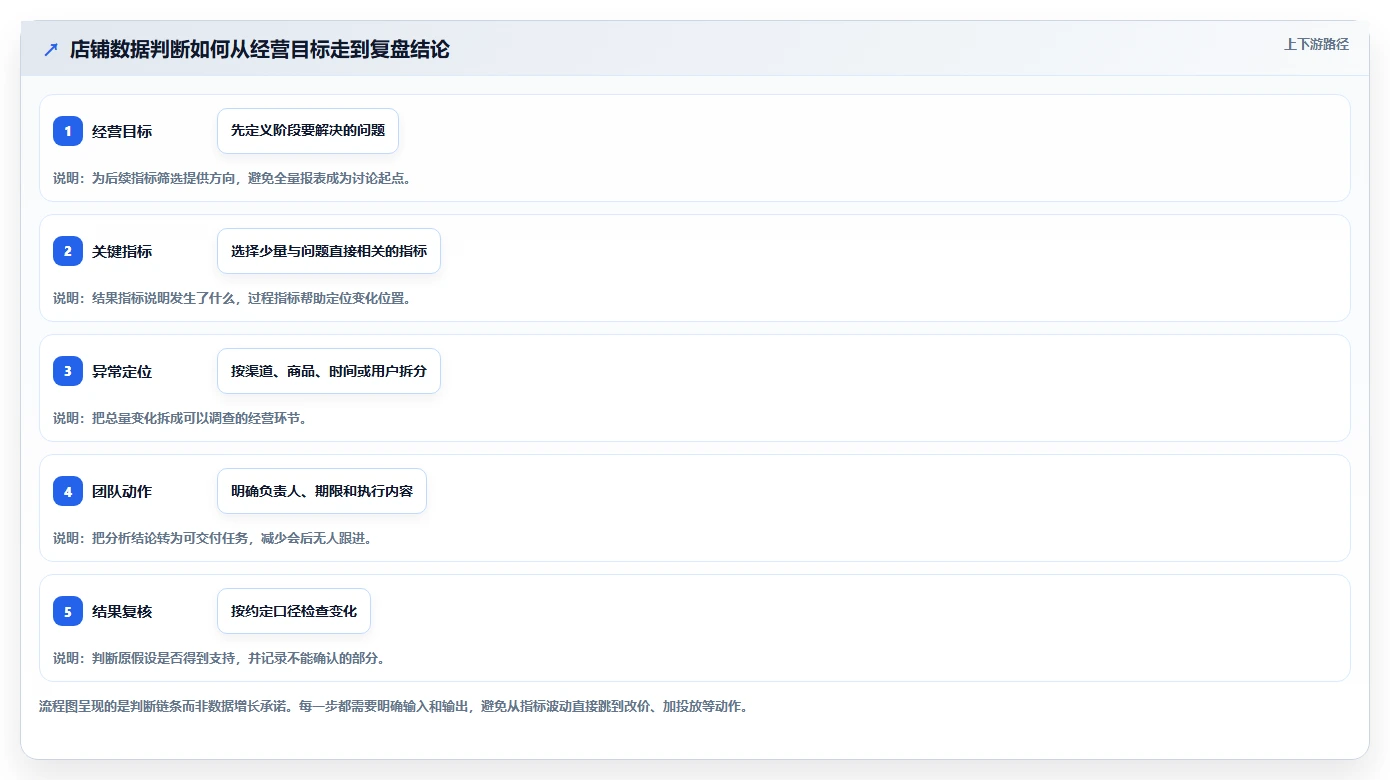Click the footer paragraph starting 流程图呈现的是判断链条
Screen dimensions: 1390x780
coord(393,706)
